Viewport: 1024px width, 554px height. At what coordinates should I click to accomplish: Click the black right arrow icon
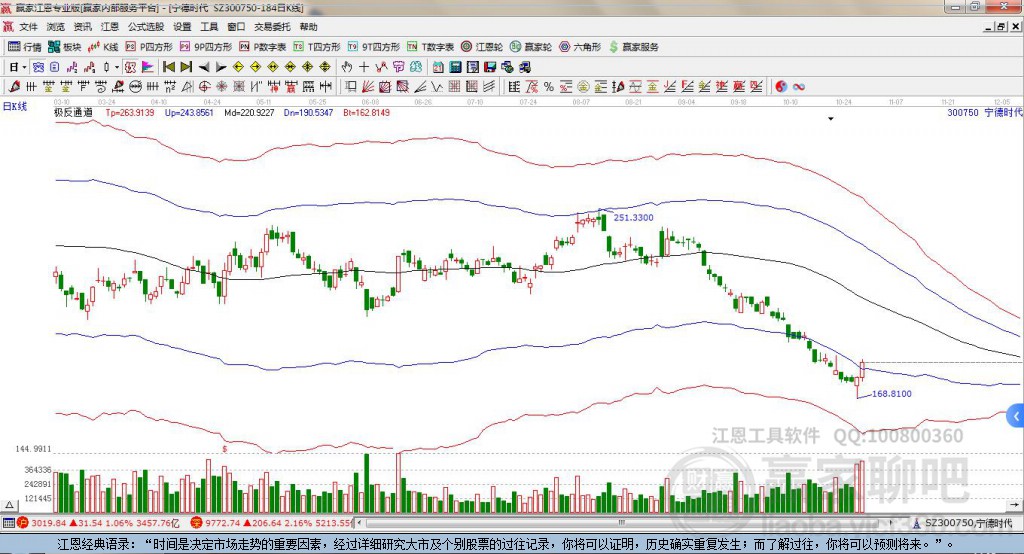pos(221,67)
